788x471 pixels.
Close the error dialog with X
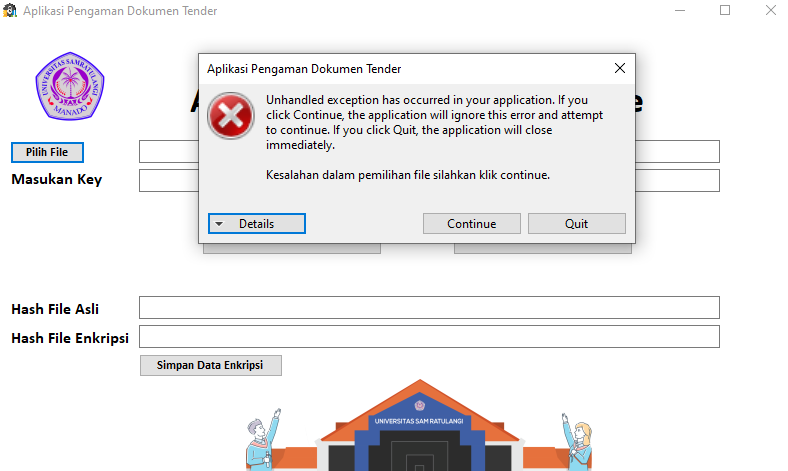pos(620,68)
